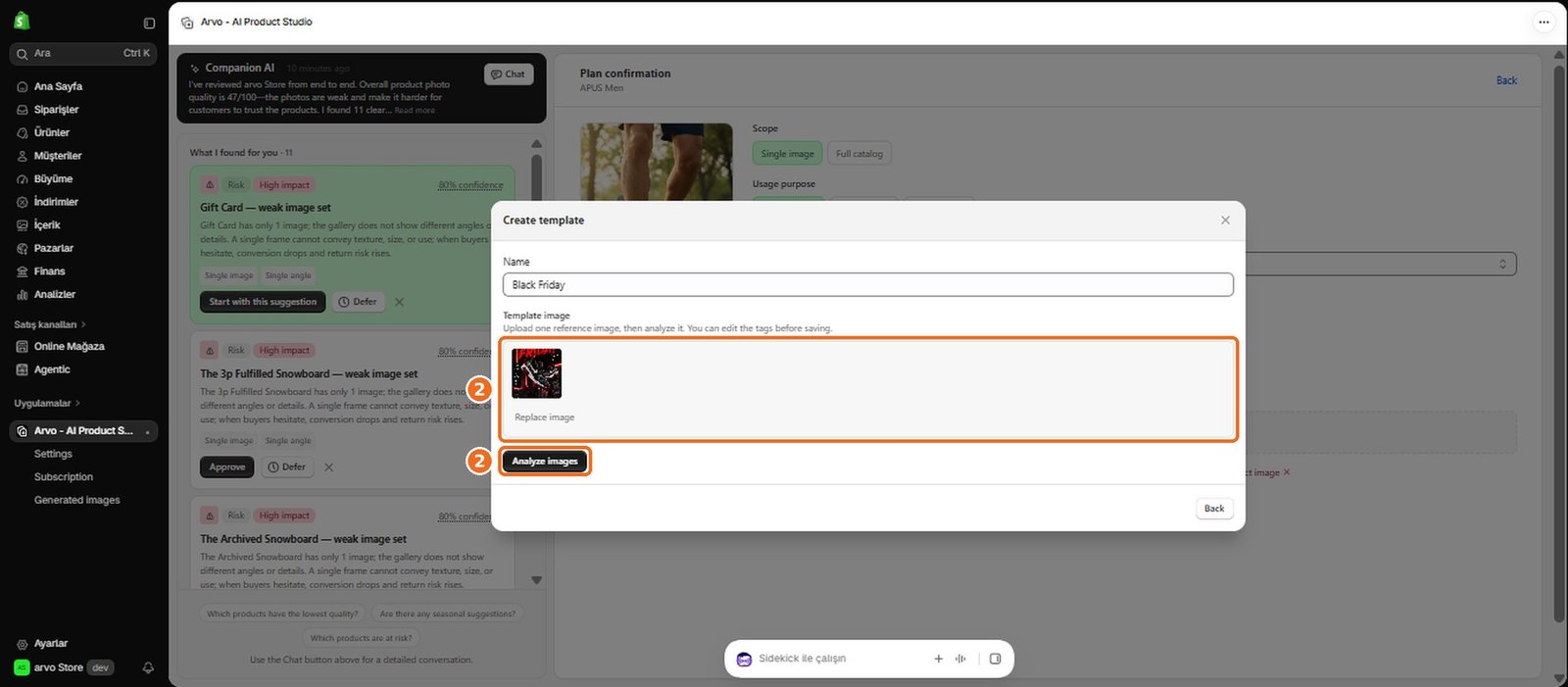Ask 'Which products have the lowest quality?'
Image resolution: width=1568 pixels, height=687 pixels.
[282, 614]
